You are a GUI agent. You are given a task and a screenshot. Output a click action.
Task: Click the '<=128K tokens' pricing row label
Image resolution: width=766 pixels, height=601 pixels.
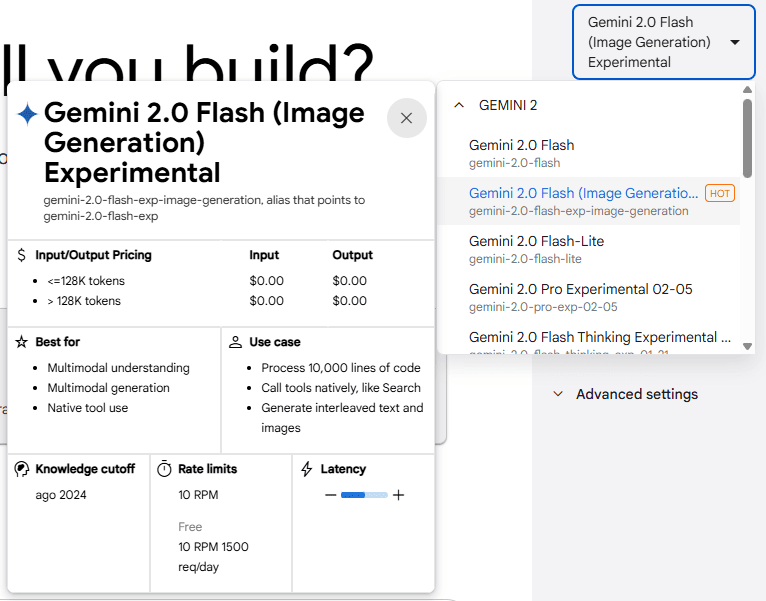click(86, 280)
